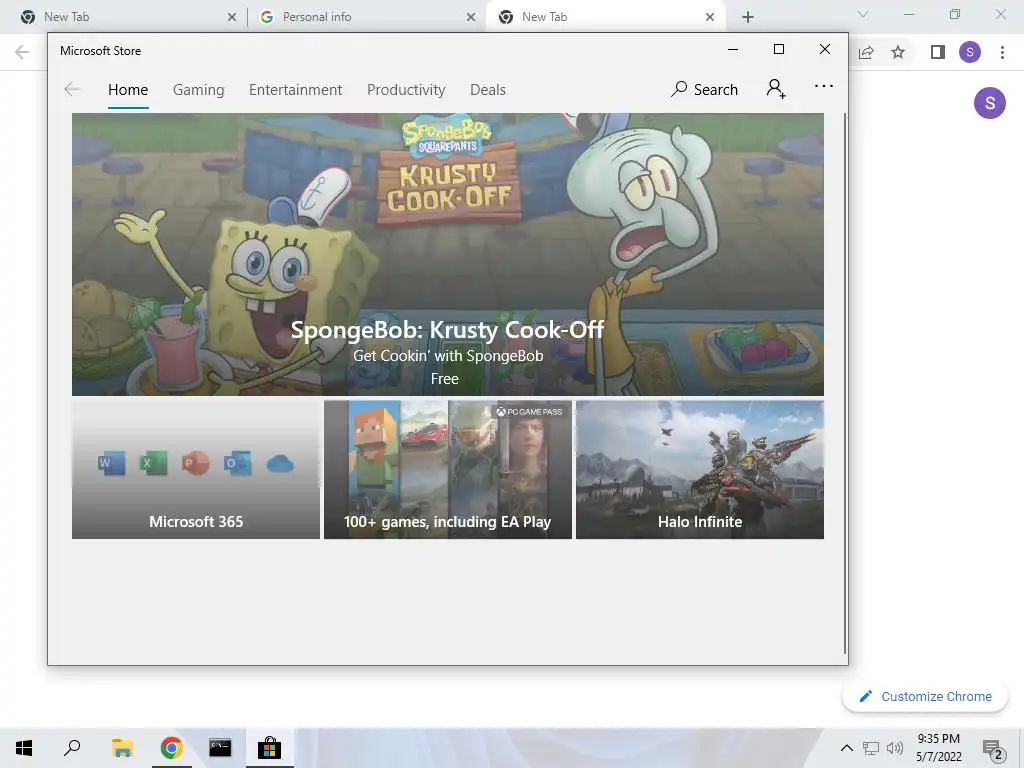Open the Home tab in Microsoft Store
This screenshot has width=1024, height=768.
(128, 89)
